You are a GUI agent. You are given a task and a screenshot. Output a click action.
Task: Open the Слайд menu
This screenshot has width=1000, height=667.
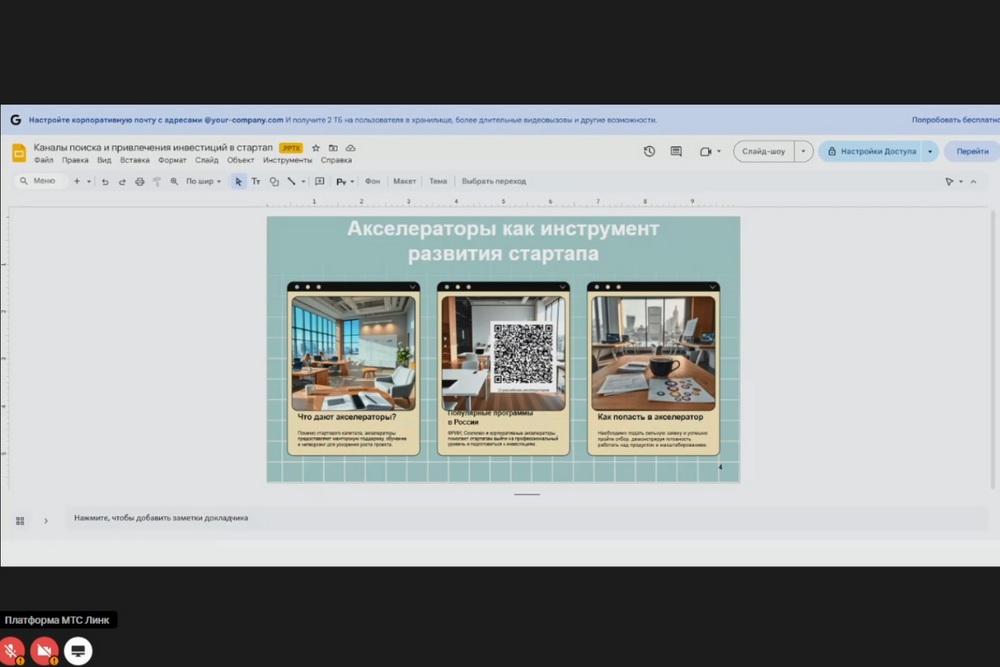[x=207, y=161]
